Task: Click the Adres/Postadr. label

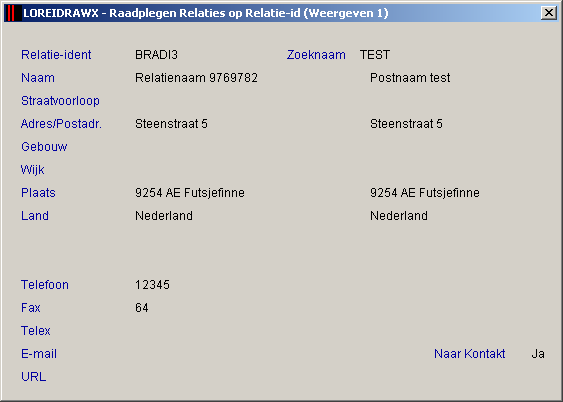Action: coord(61,123)
